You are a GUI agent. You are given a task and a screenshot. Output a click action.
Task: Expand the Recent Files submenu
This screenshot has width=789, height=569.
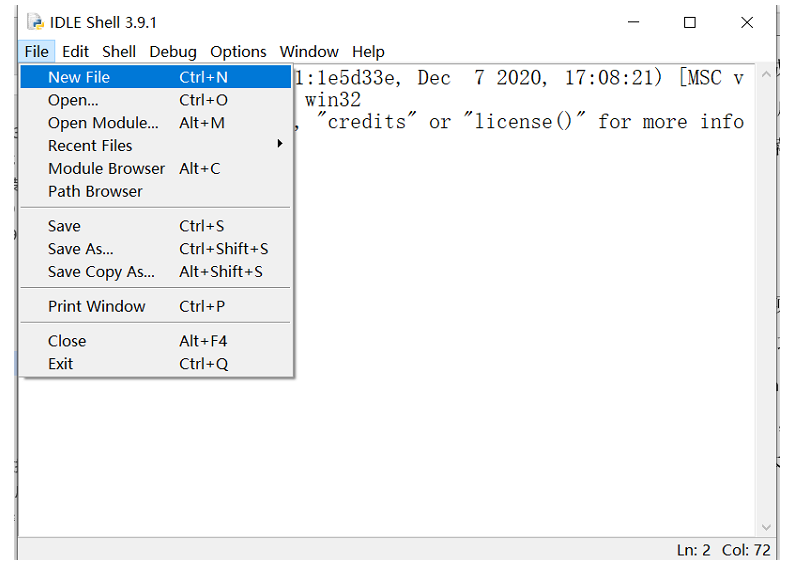click(x=155, y=145)
